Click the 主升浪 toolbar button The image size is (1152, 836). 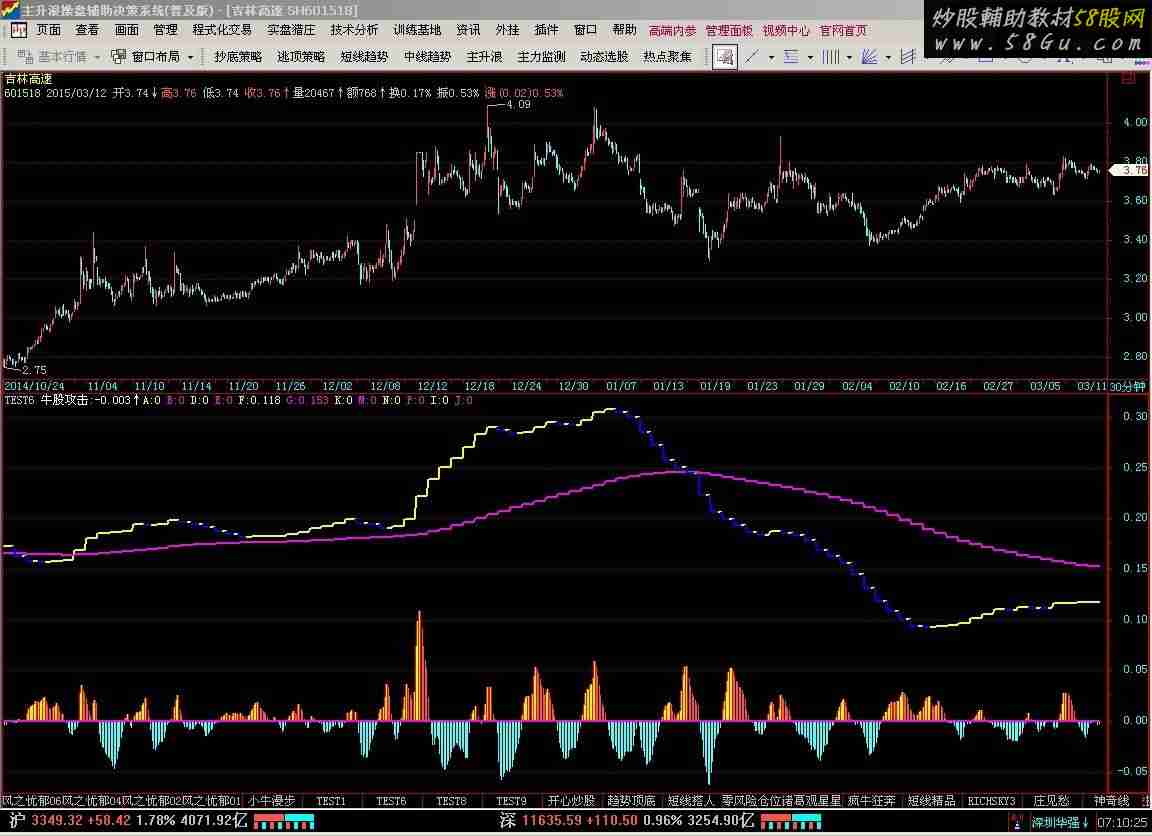[484, 57]
